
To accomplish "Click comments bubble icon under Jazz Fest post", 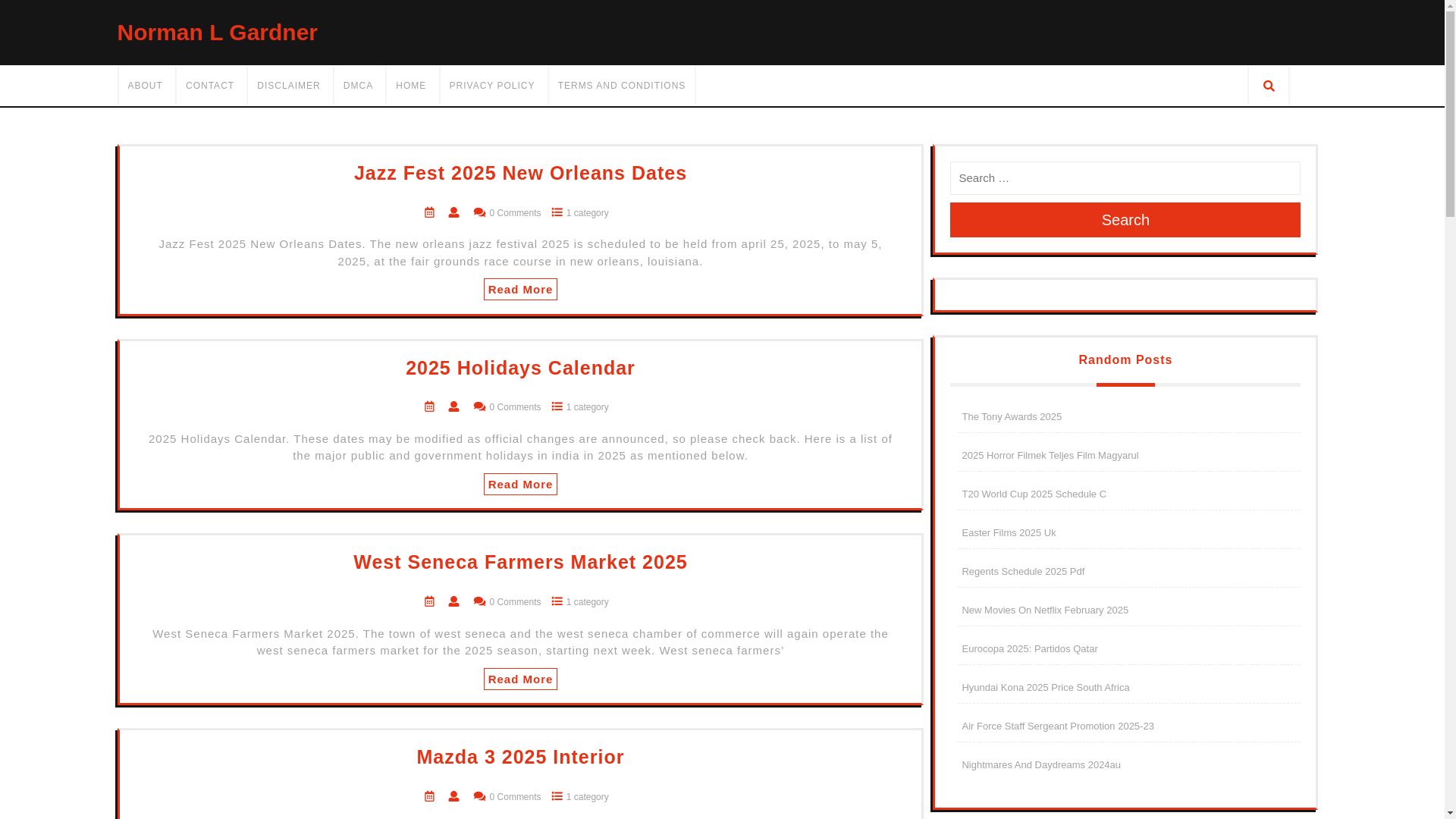I will (479, 213).
